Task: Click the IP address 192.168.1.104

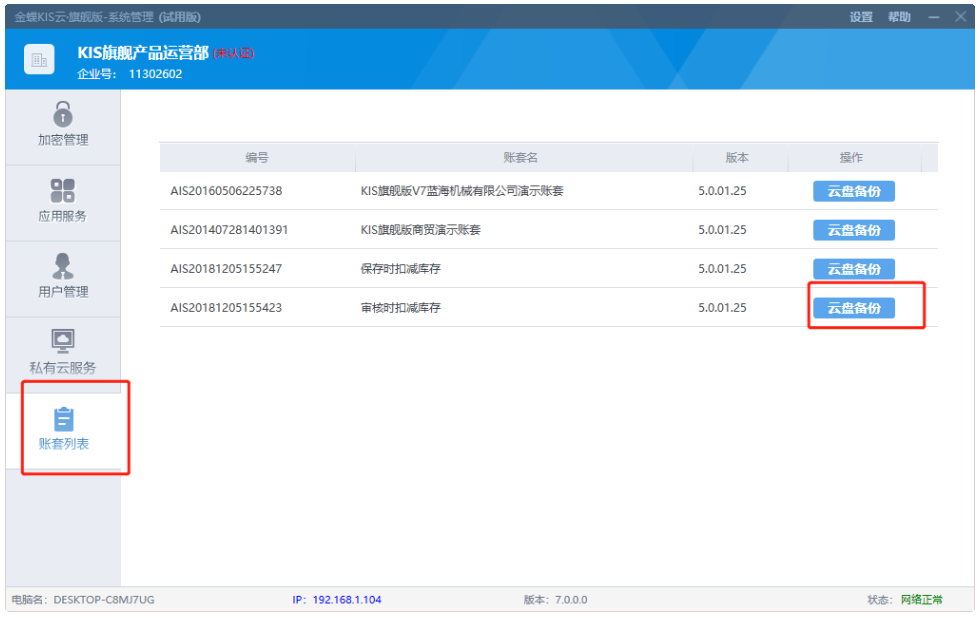Action: pos(346,600)
